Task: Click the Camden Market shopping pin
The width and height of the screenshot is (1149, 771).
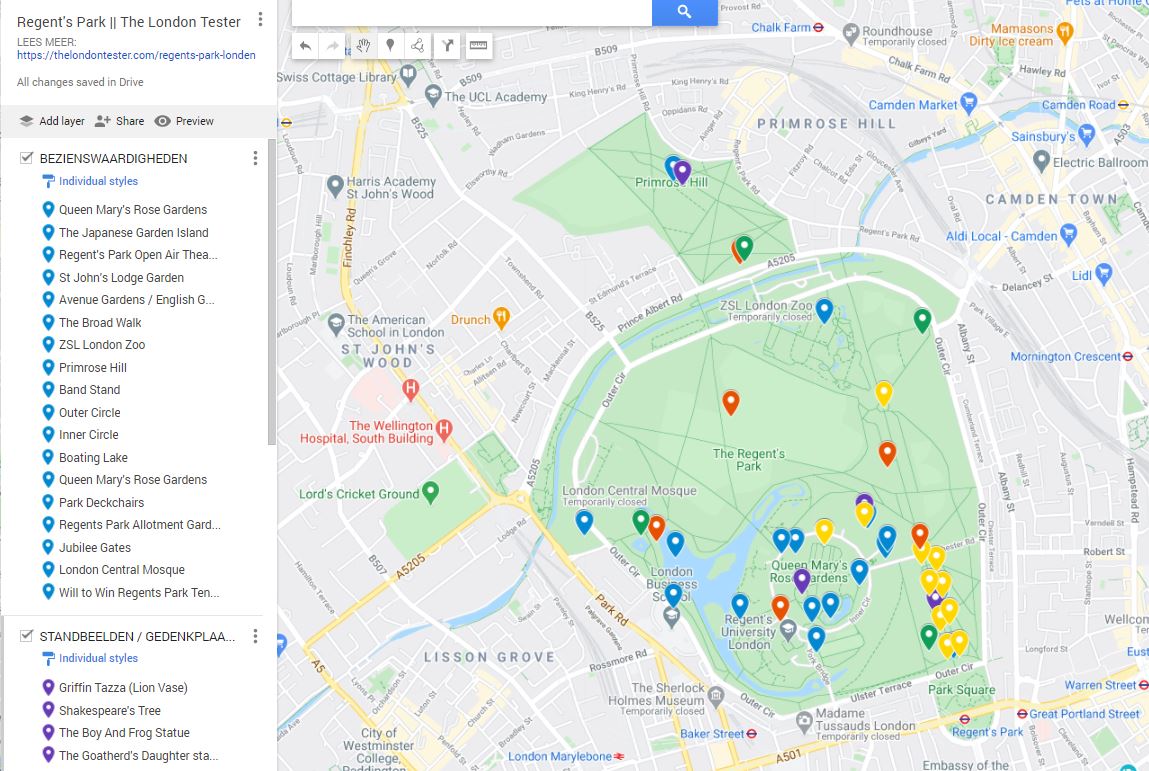Action: 969,103
